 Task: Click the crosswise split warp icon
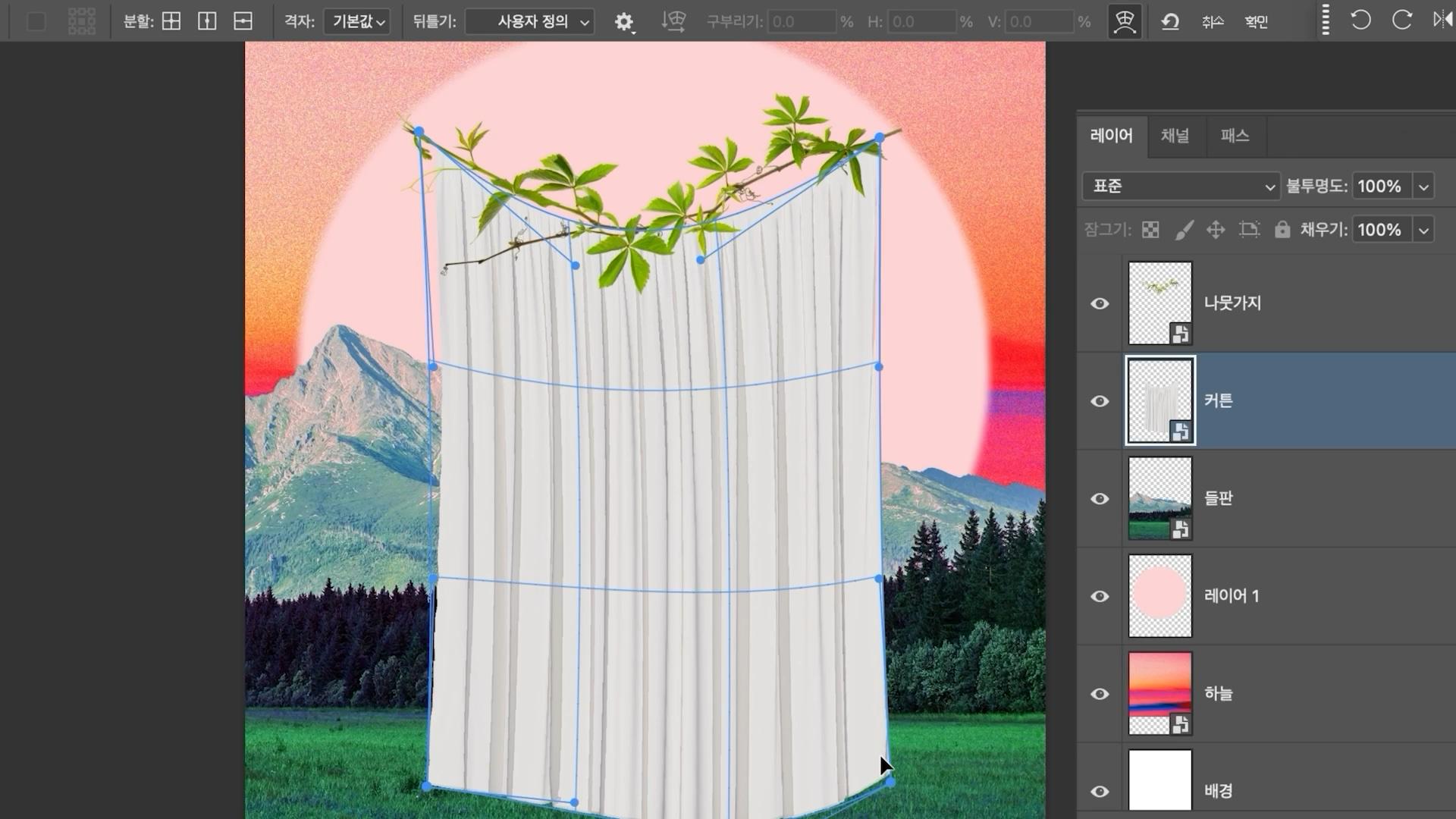(x=171, y=21)
